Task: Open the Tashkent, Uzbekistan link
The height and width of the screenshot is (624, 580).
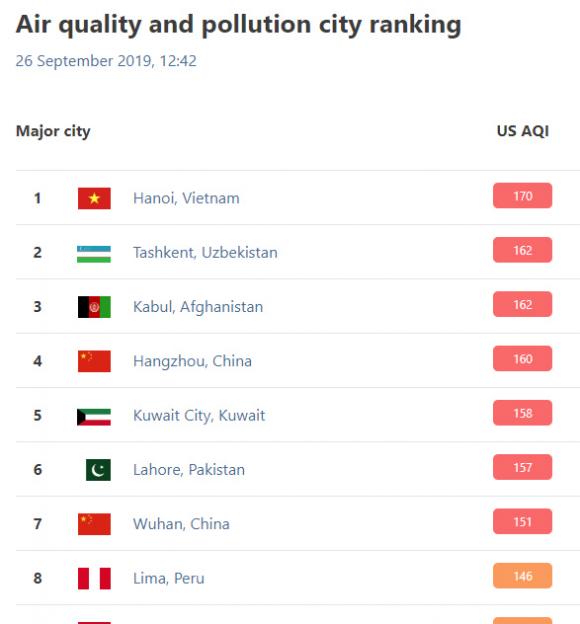Action: [x=205, y=252]
